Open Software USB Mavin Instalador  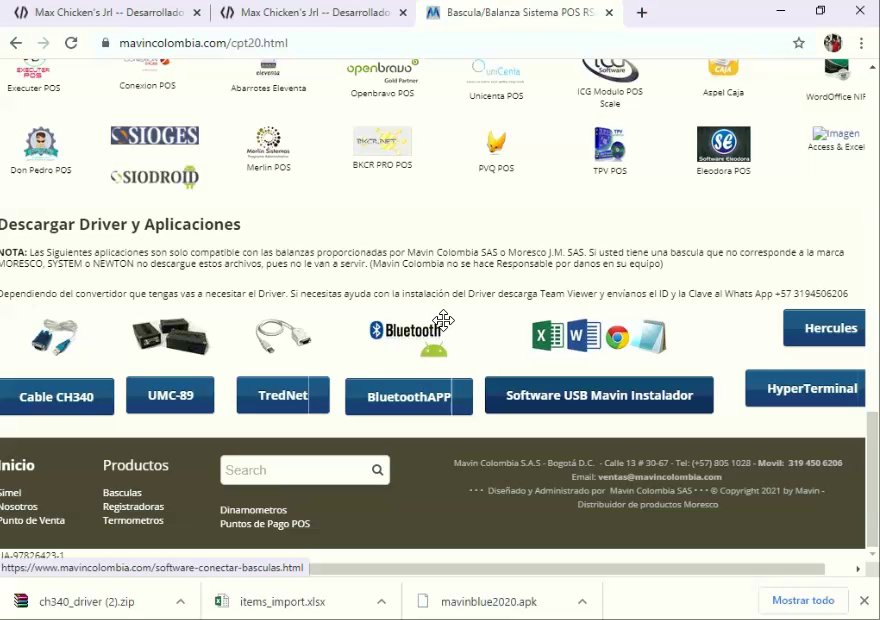pyautogui.click(x=599, y=395)
